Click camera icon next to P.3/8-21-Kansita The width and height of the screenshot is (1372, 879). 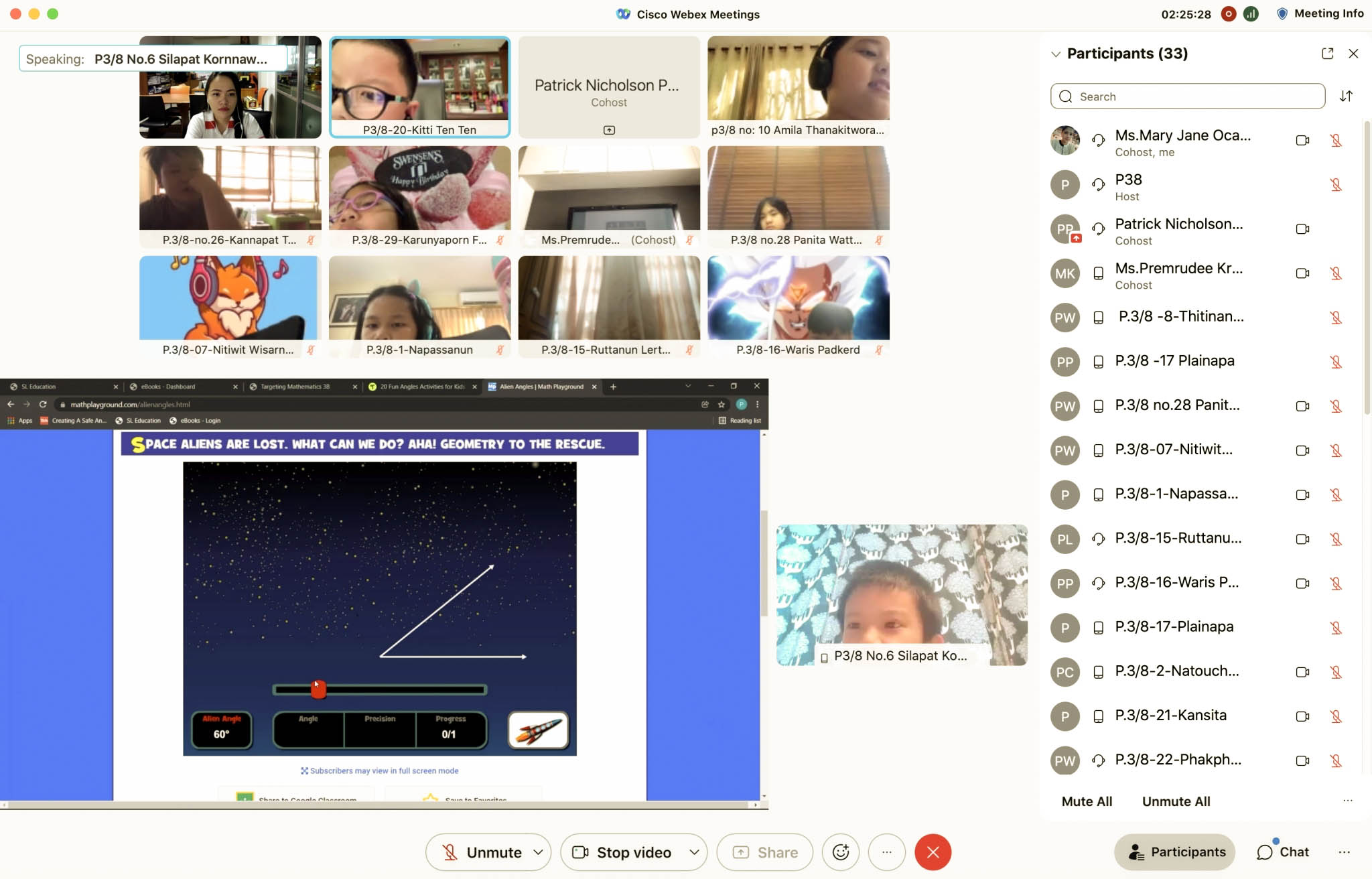[x=1302, y=716]
